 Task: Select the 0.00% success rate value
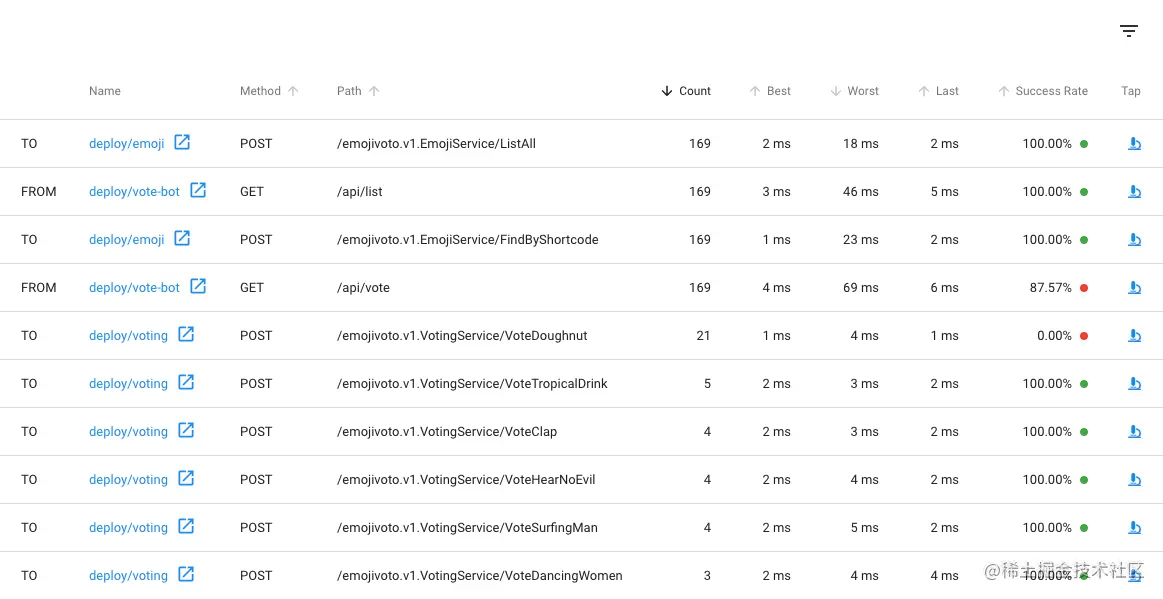coord(1054,336)
